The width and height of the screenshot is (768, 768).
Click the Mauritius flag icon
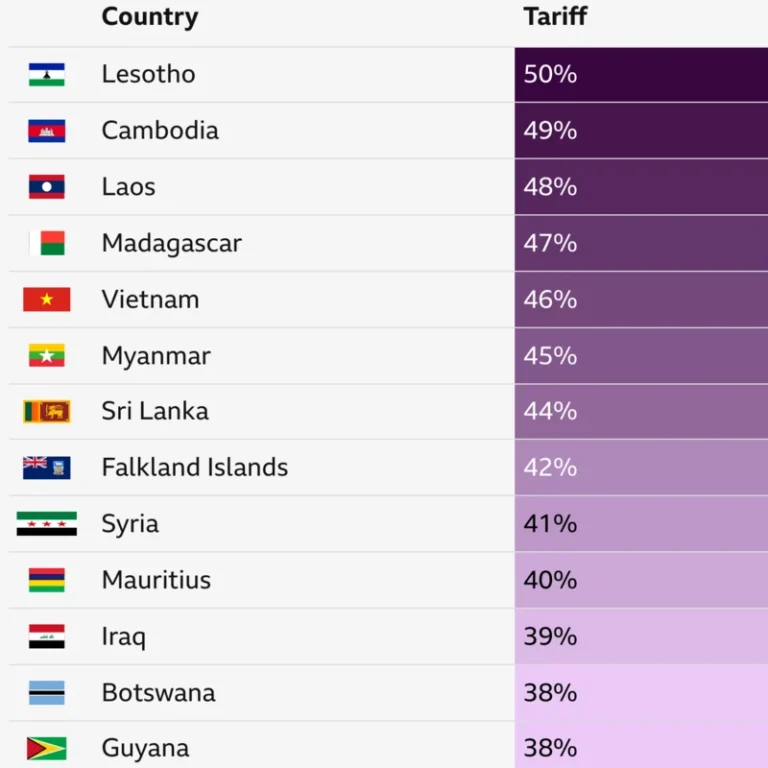pyautogui.click(x=47, y=580)
